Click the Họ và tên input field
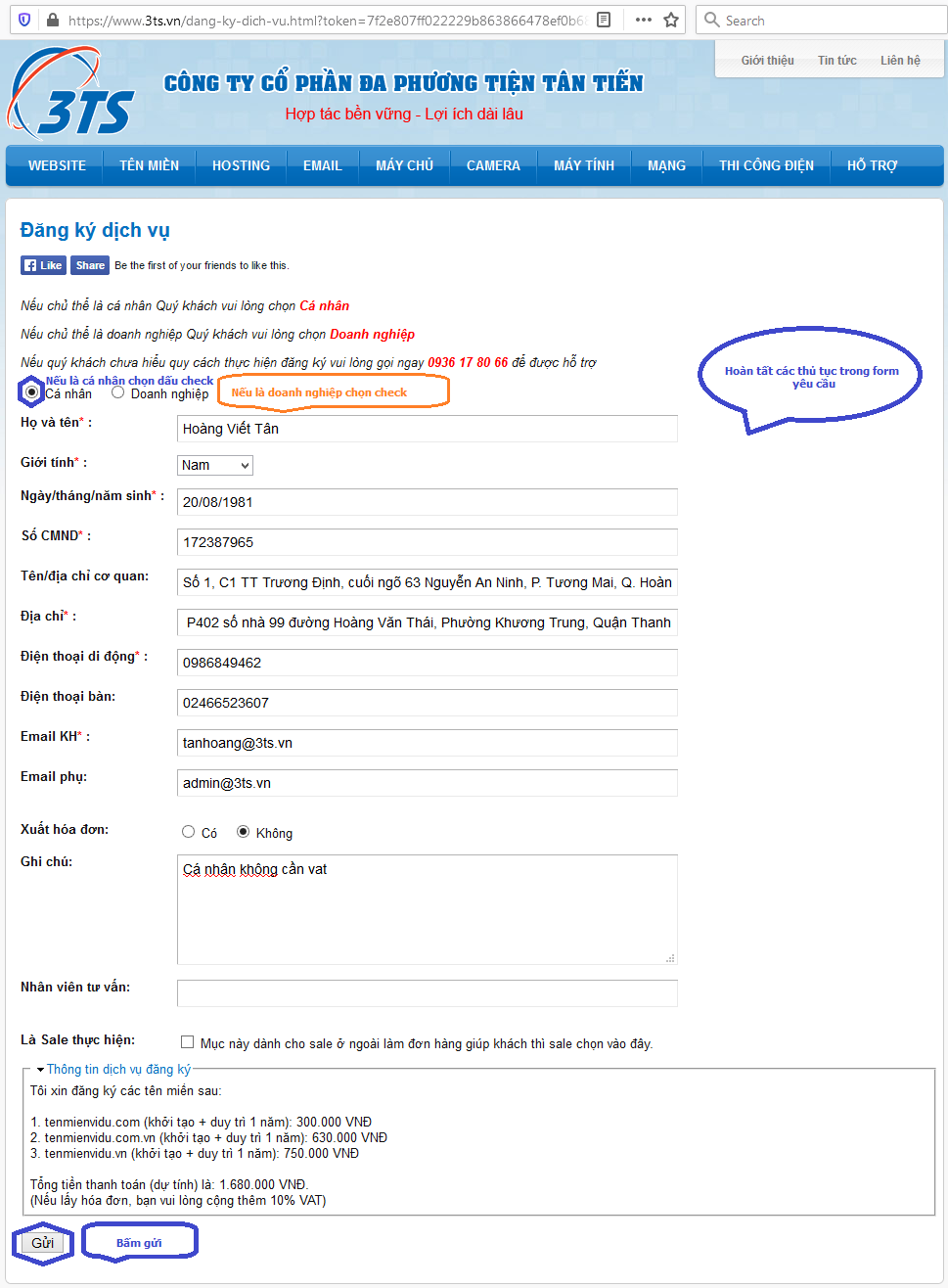948x1288 pixels. [x=428, y=429]
